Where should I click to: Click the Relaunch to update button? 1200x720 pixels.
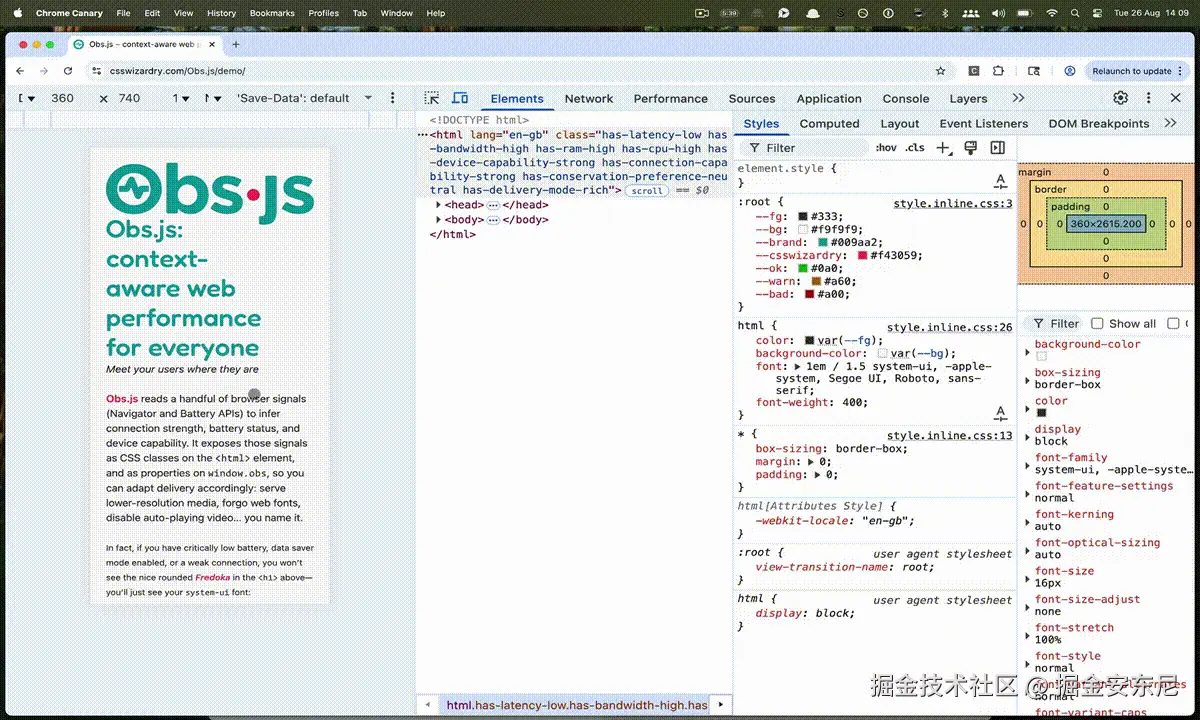pos(1131,71)
